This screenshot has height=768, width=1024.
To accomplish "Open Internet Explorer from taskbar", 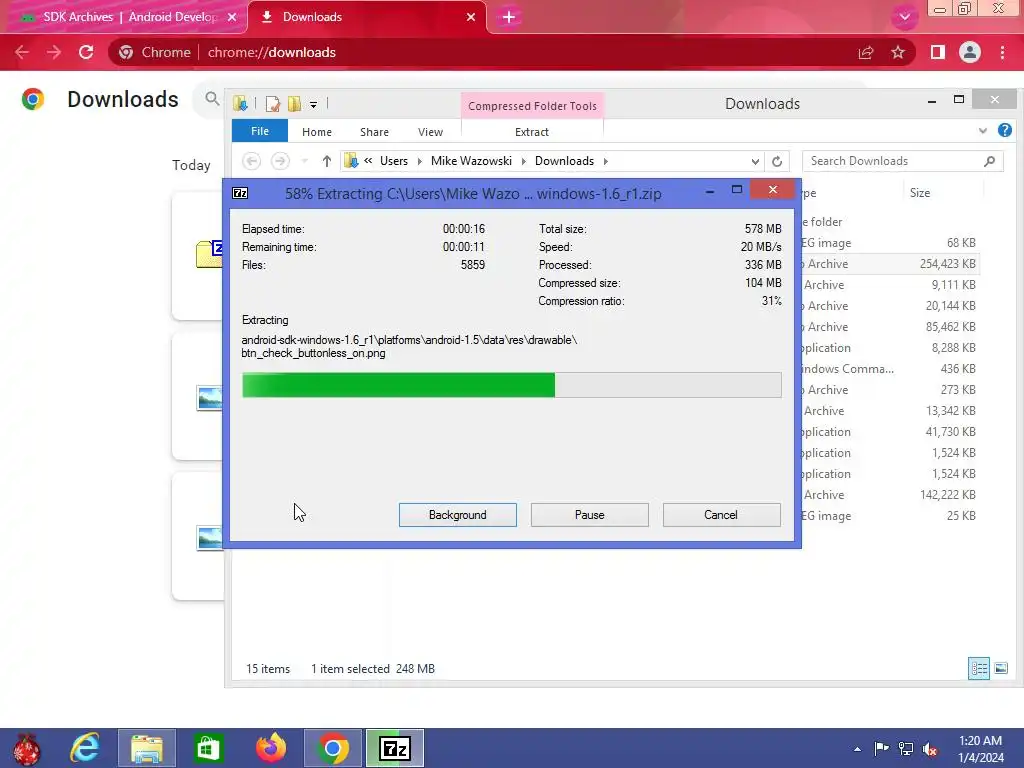I will click(85, 748).
